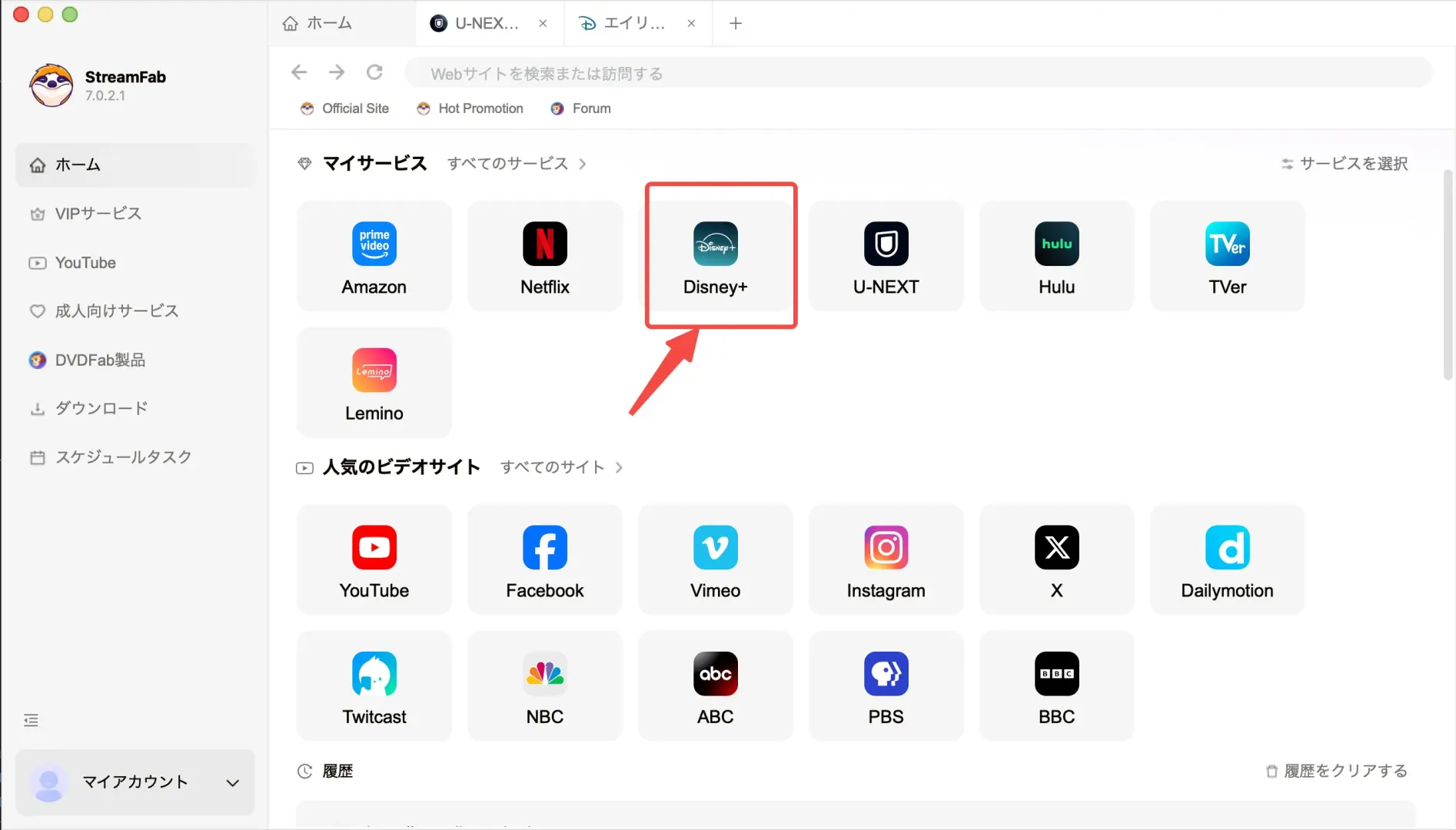The image size is (1456, 830).
Task: Select スケジュールタスク in the sidebar
Action: pos(135,457)
